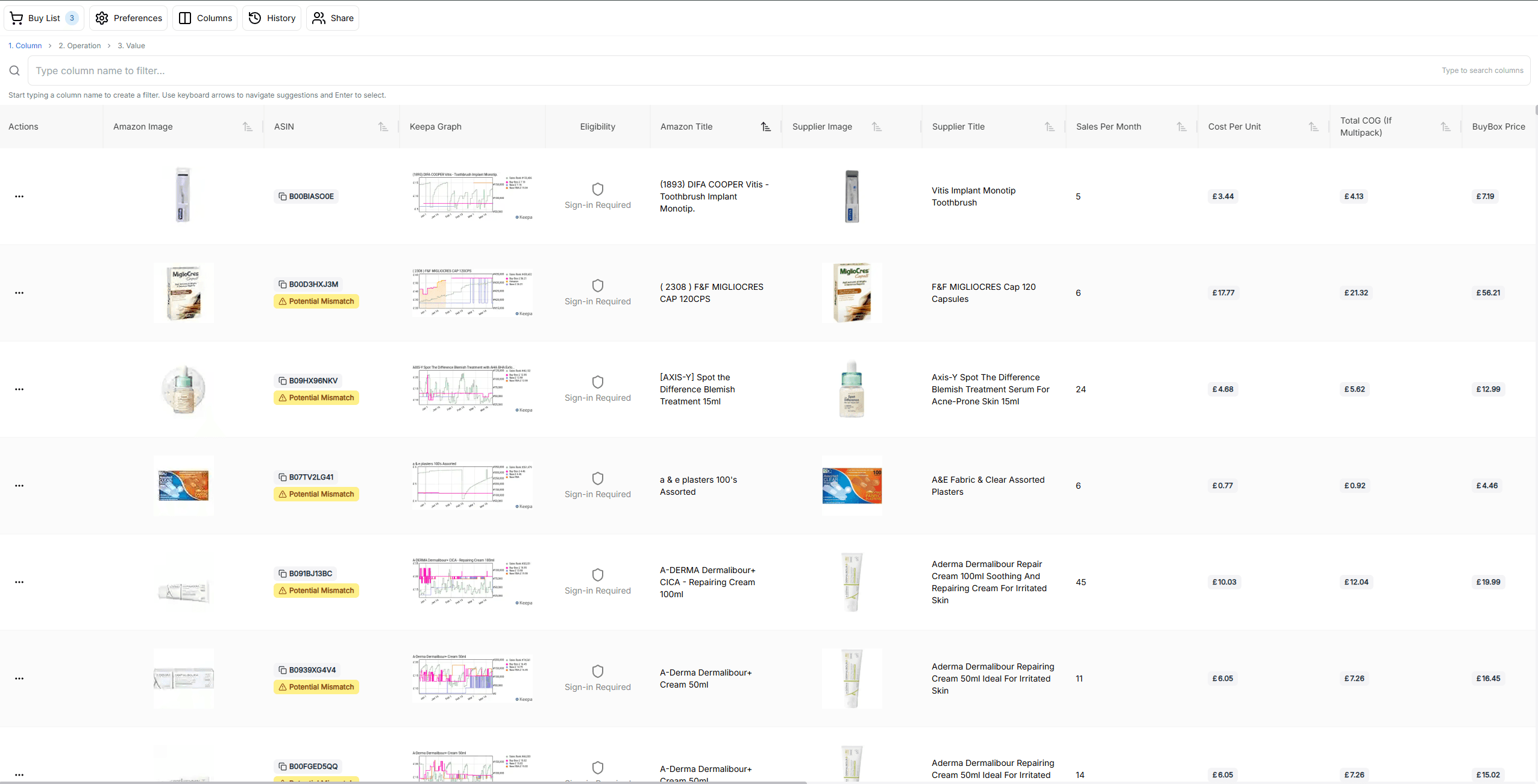Click Potential Mismatch badge for B07TV2LG41

(x=316, y=494)
